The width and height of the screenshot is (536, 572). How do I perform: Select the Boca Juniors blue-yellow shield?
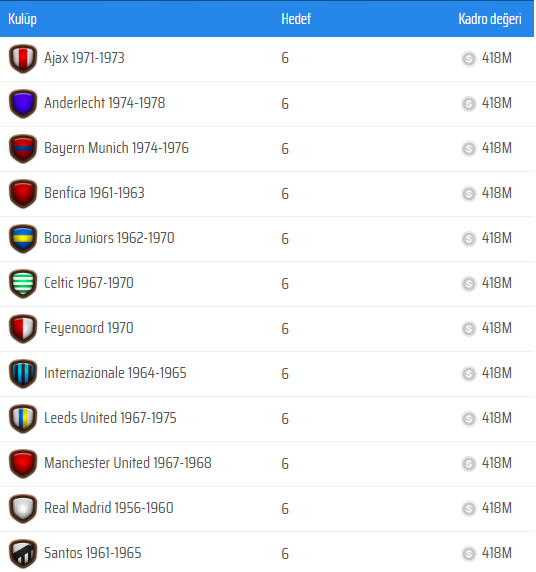(23, 239)
